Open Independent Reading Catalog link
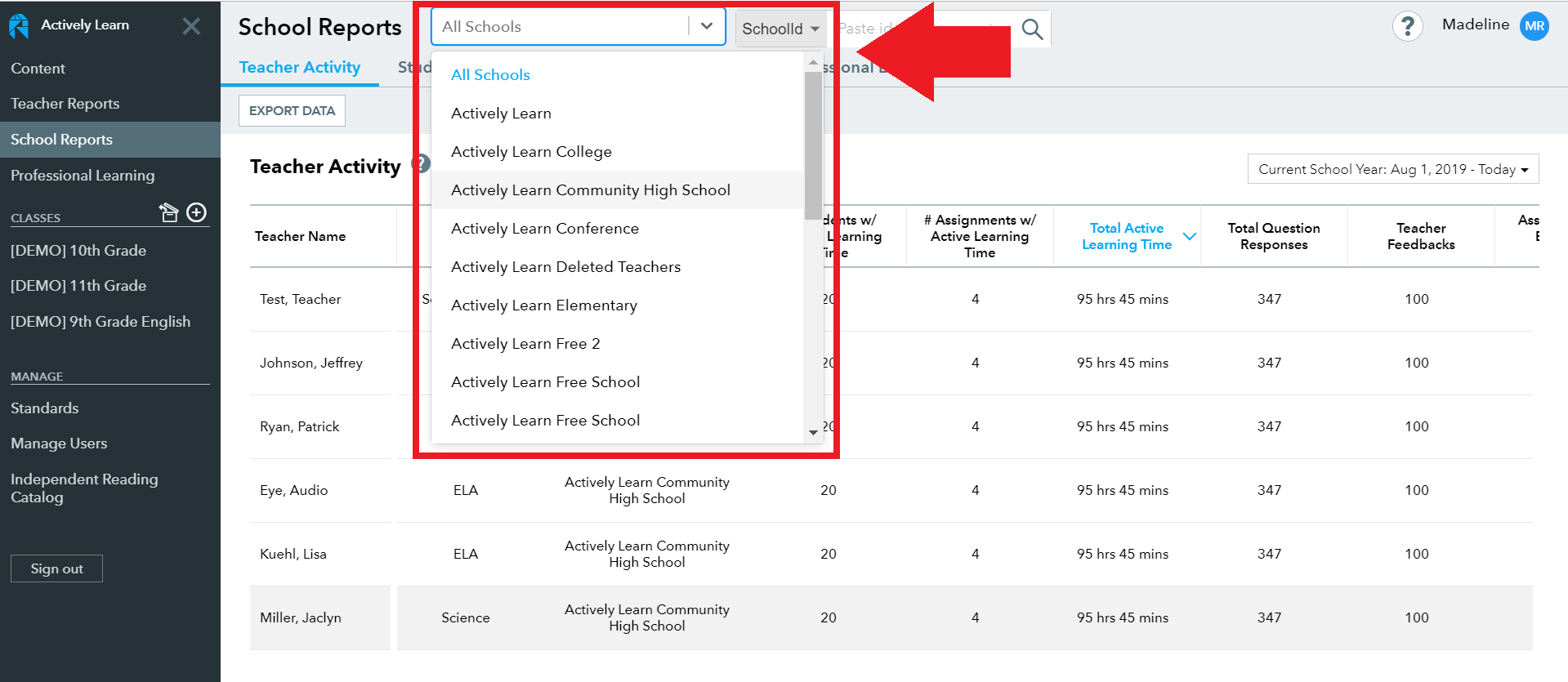Image resolution: width=1568 pixels, height=682 pixels. click(84, 488)
